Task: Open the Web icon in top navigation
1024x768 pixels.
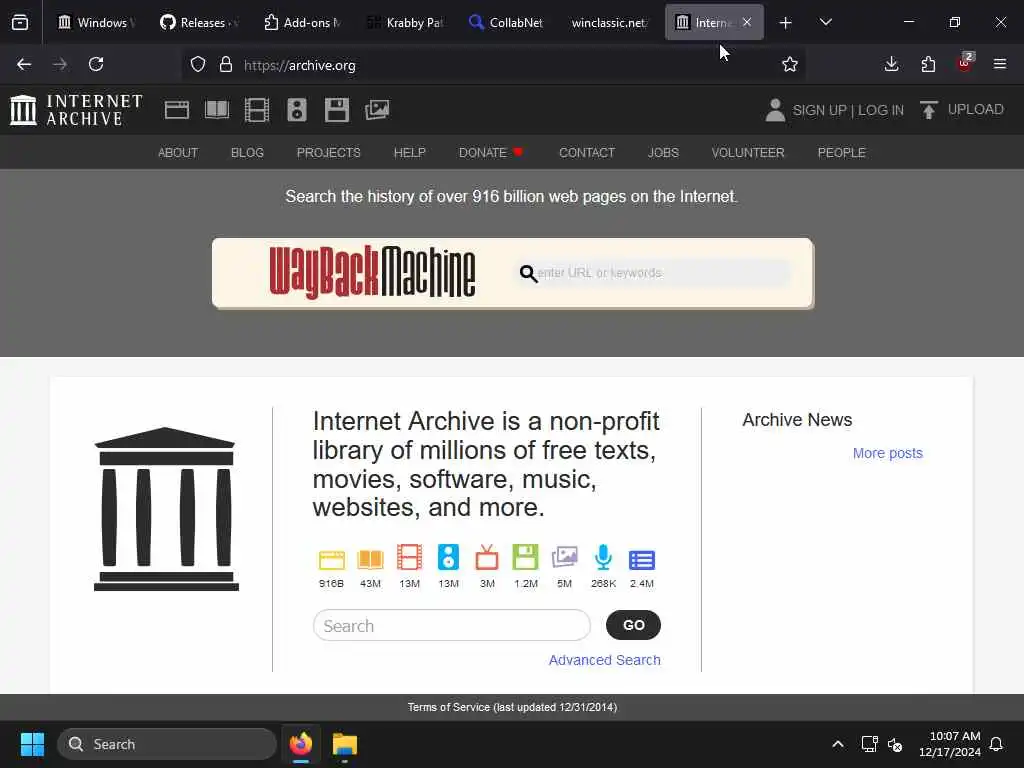Action: [177, 110]
